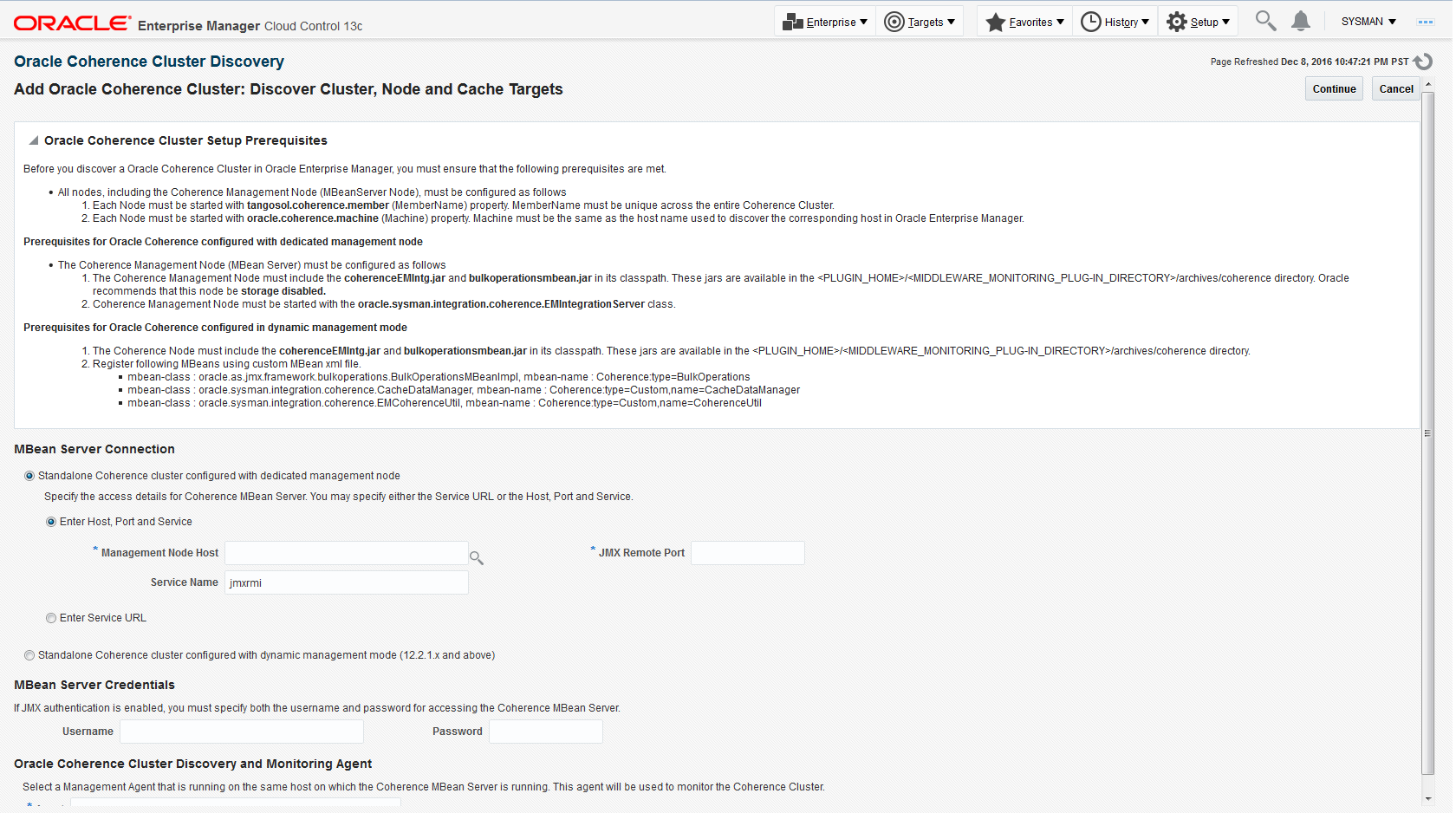Click the MBean Server Credentials heading
Viewport: 1456px width, 813px height.
coord(94,685)
